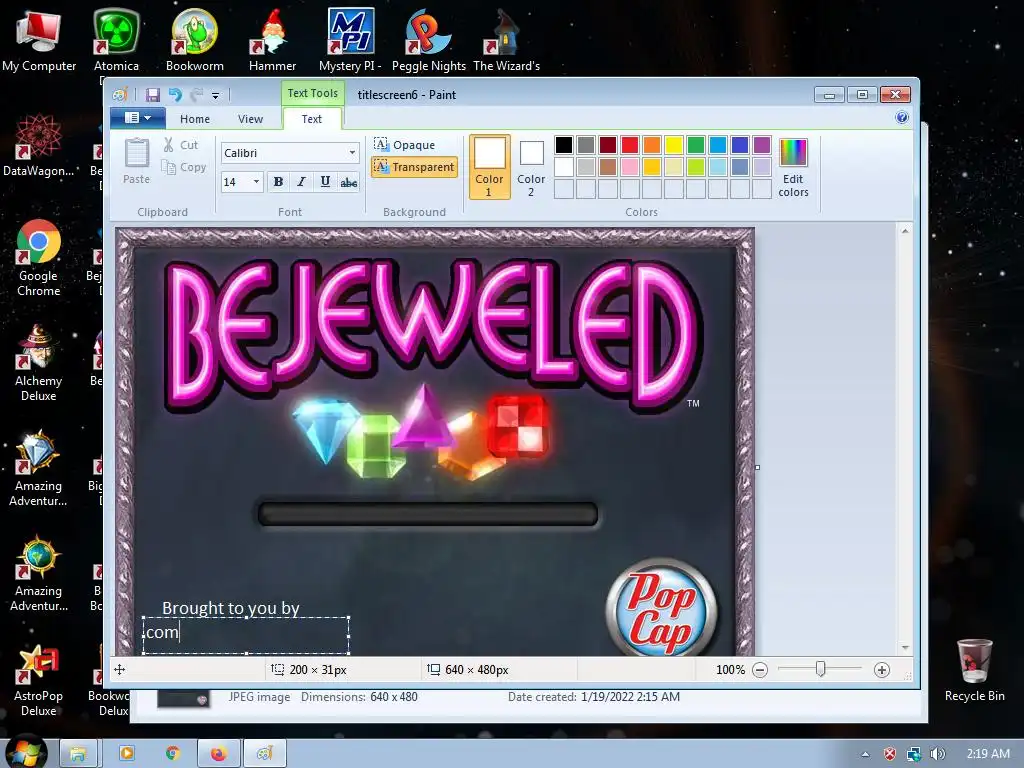Viewport: 1024px width, 768px height.
Task: Switch to the View ribbon tab
Action: [250, 119]
